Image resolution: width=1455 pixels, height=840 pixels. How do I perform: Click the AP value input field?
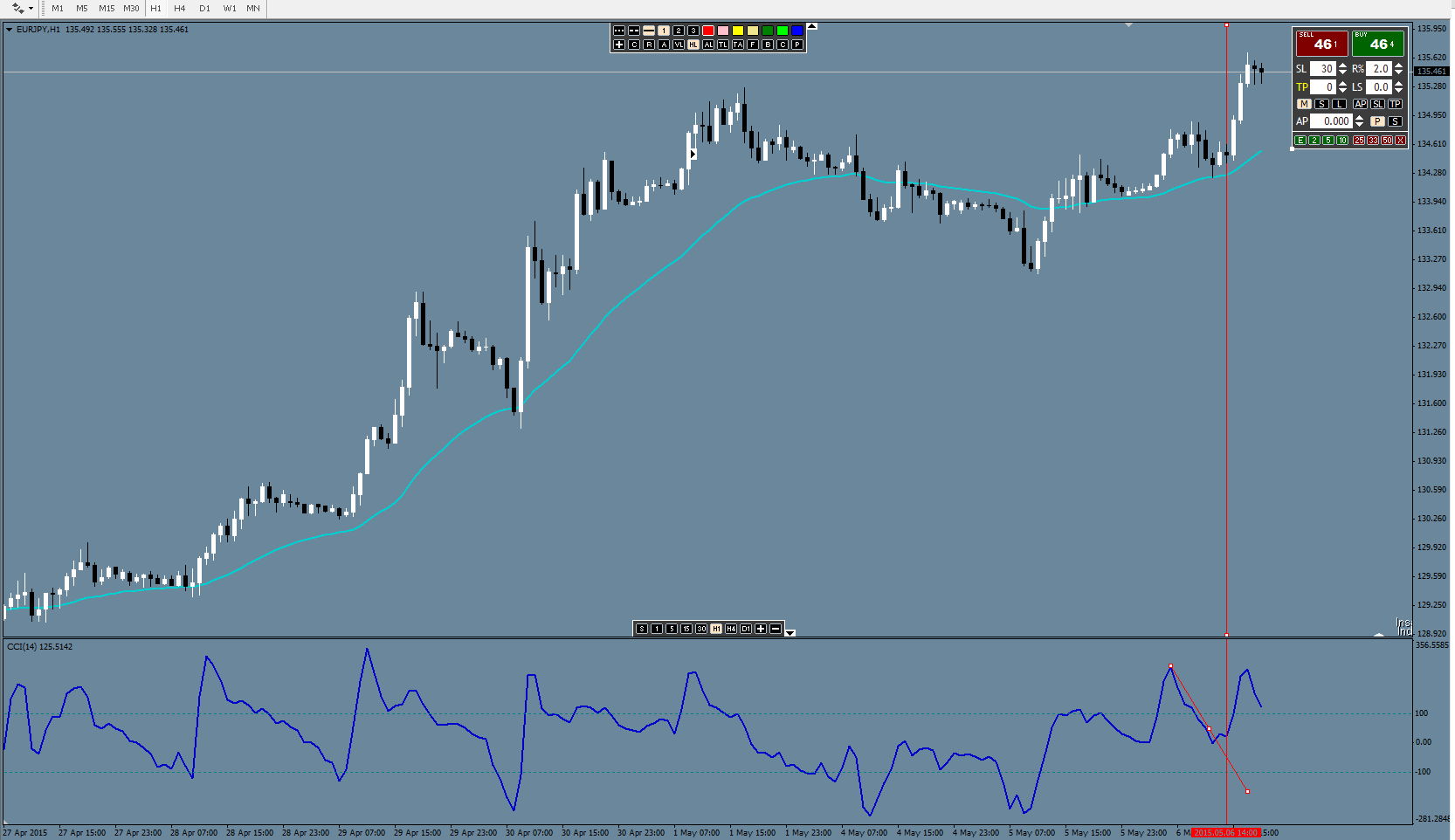tap(1332, 121)
